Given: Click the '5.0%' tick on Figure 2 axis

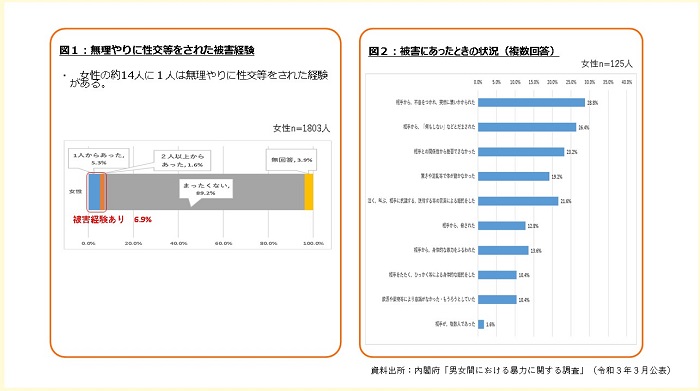Looking at the screenshot, I should point(496,82).
